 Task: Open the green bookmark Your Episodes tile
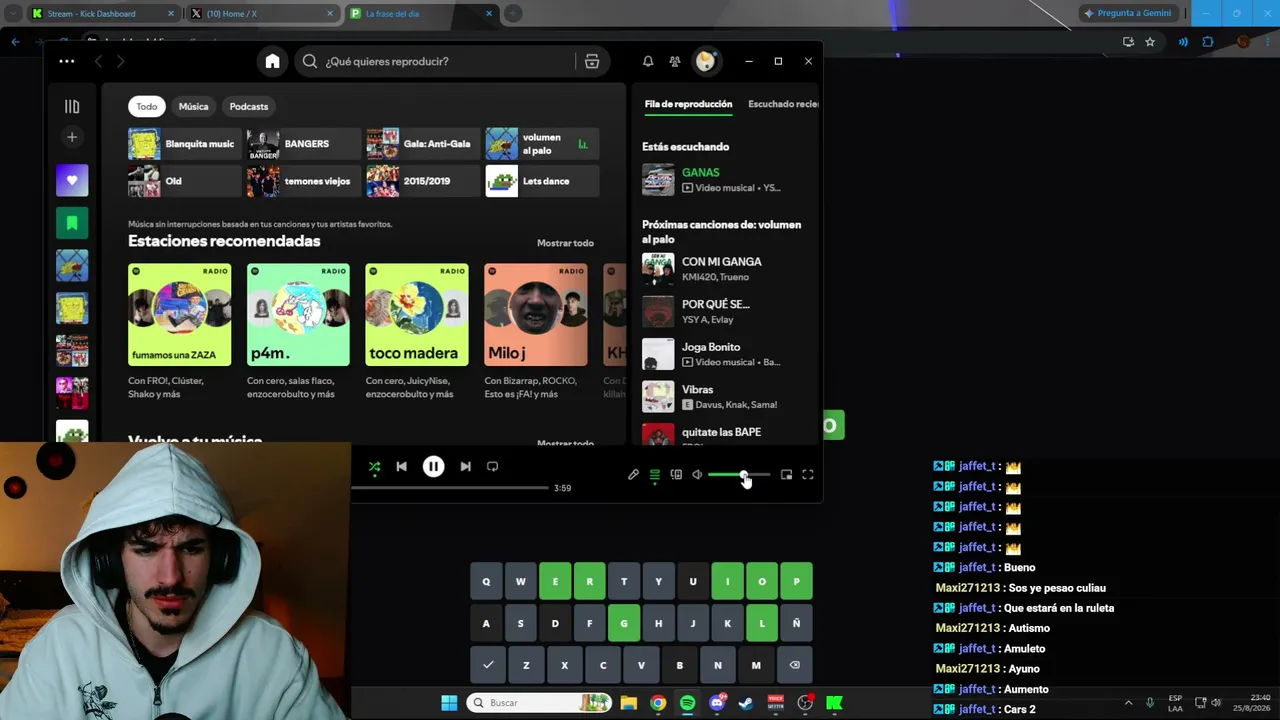[x=72, y=223]
